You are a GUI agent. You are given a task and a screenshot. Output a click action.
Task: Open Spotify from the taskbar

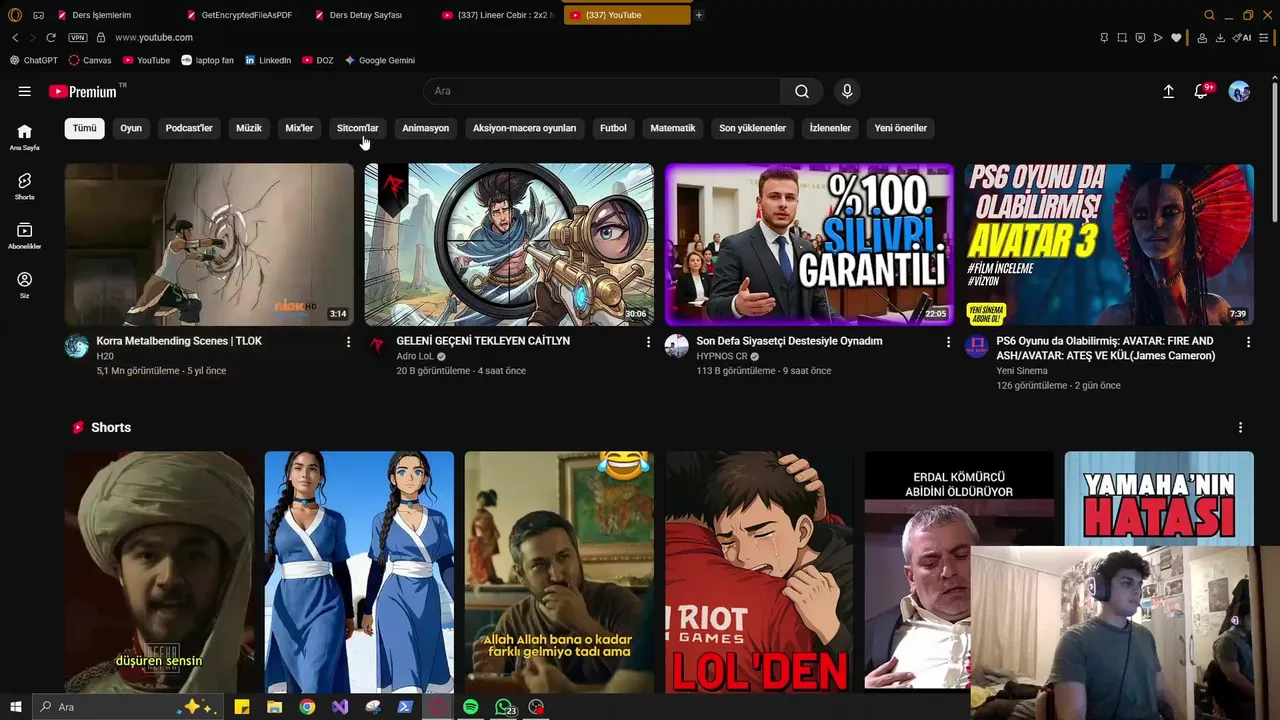pos(471,707)
